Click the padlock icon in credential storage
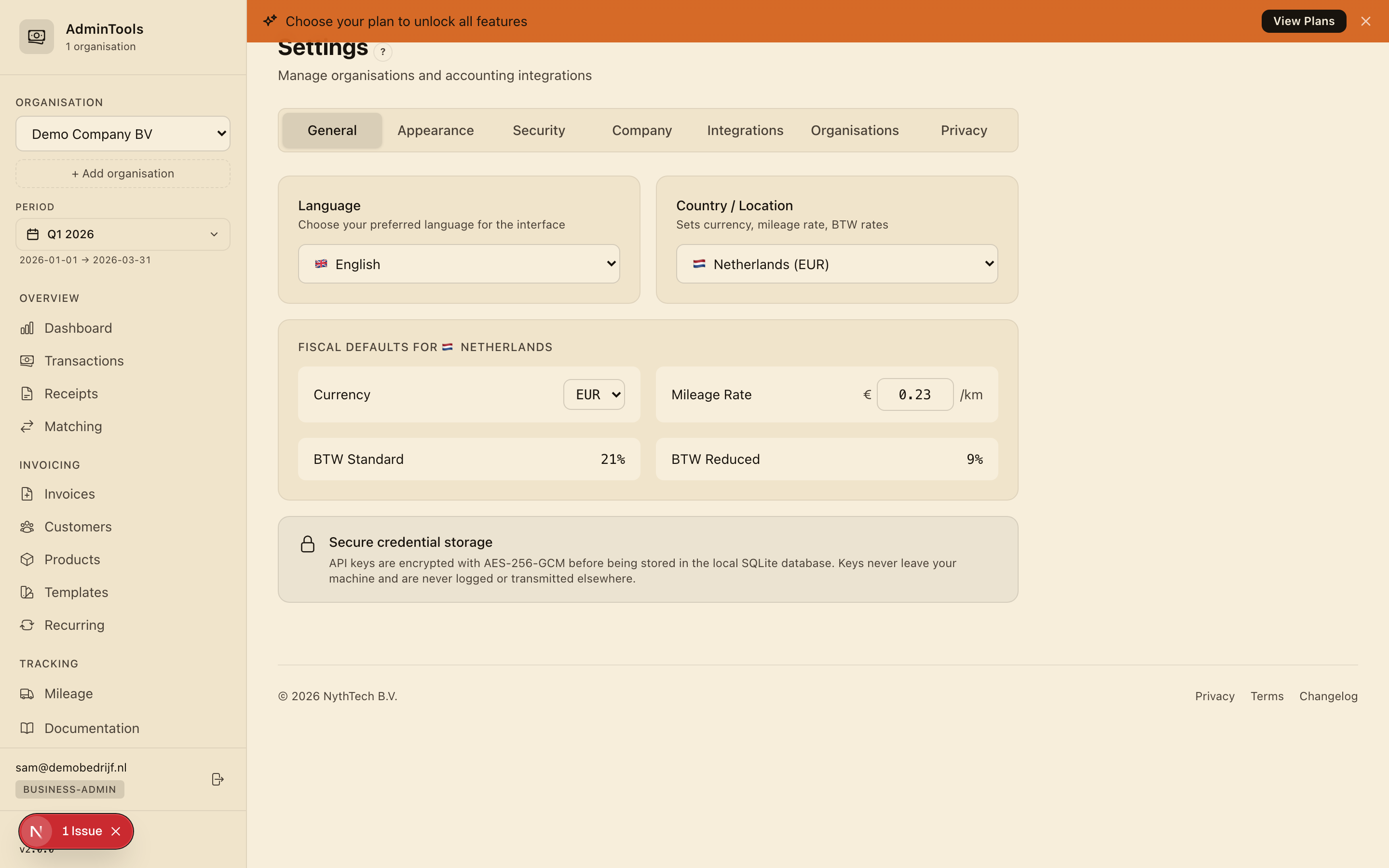The height and width of the screenshot is (868, 1389). click(x=308, y=544)
